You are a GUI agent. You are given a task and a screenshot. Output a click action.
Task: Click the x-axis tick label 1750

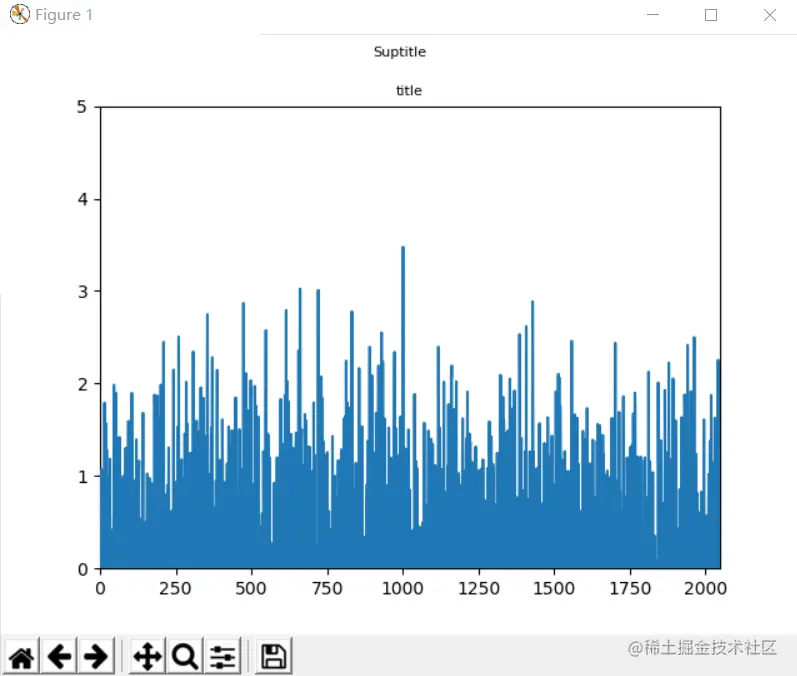pyautogui.click(x=630, y=588)
